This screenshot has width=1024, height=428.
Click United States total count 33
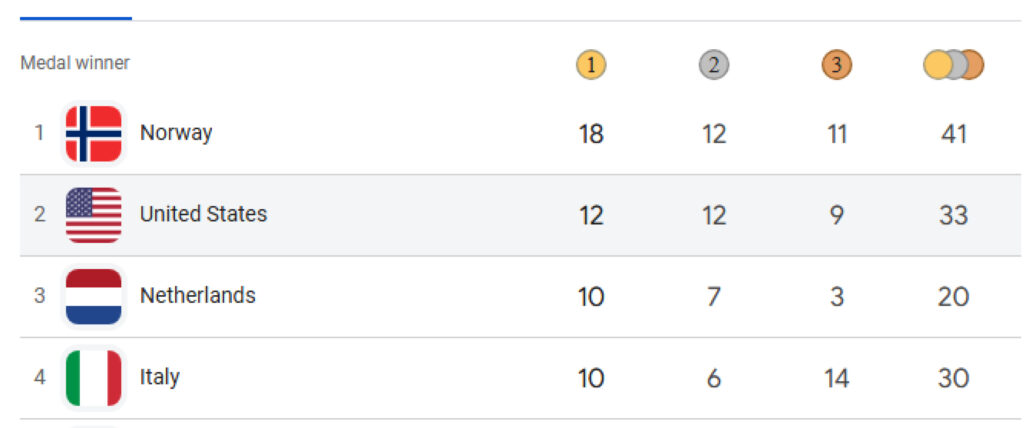coord(954,214)
